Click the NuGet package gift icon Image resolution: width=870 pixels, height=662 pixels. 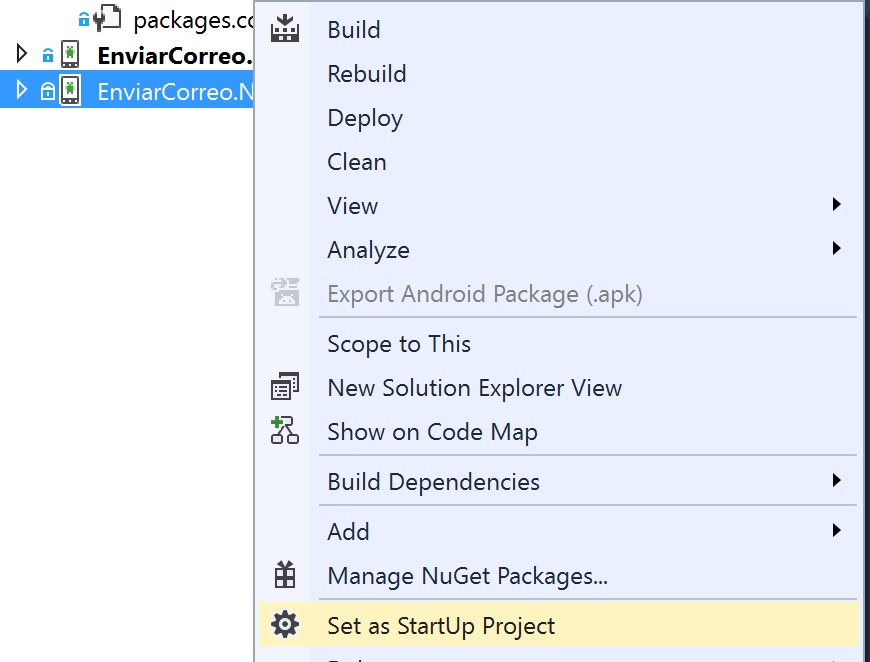click(285, 575)
